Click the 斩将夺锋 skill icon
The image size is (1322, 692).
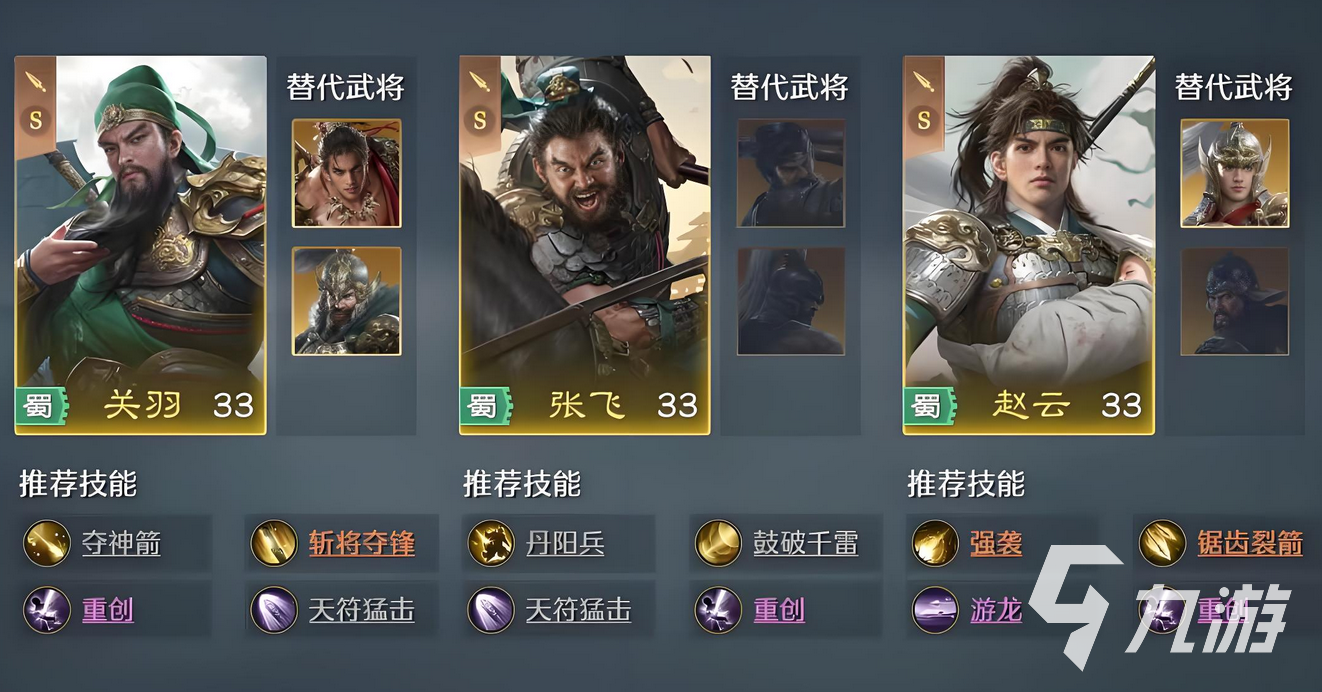[x=273, y=543]
